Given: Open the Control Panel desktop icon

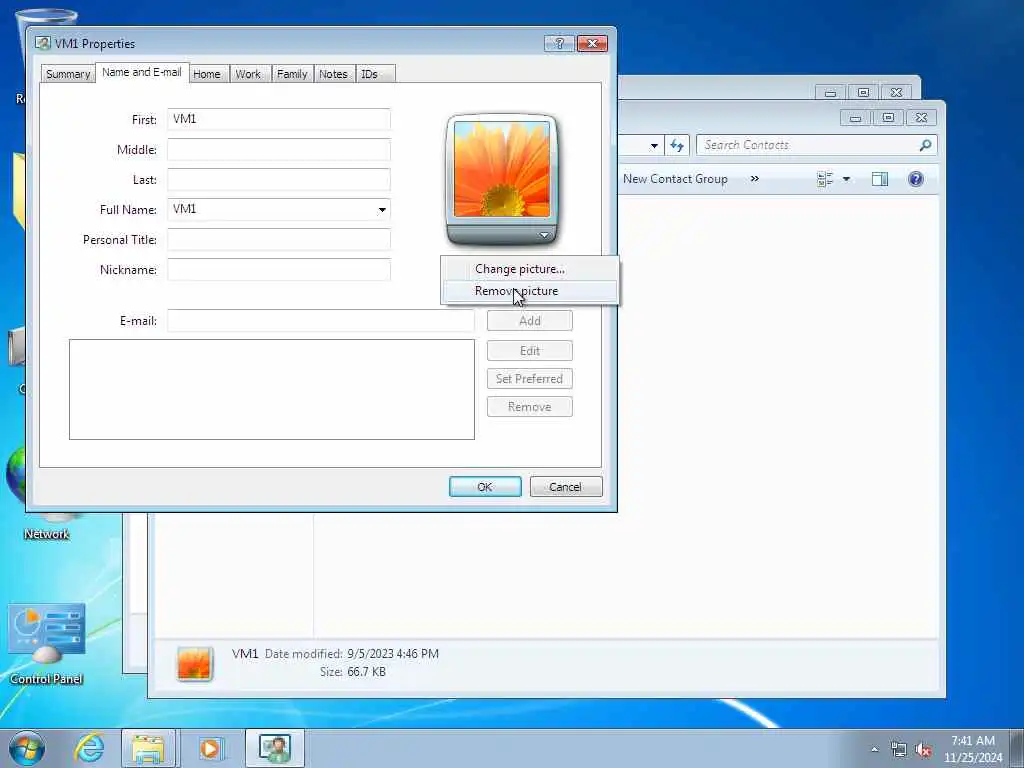Looking at the screenshot, I should [46, 643].
